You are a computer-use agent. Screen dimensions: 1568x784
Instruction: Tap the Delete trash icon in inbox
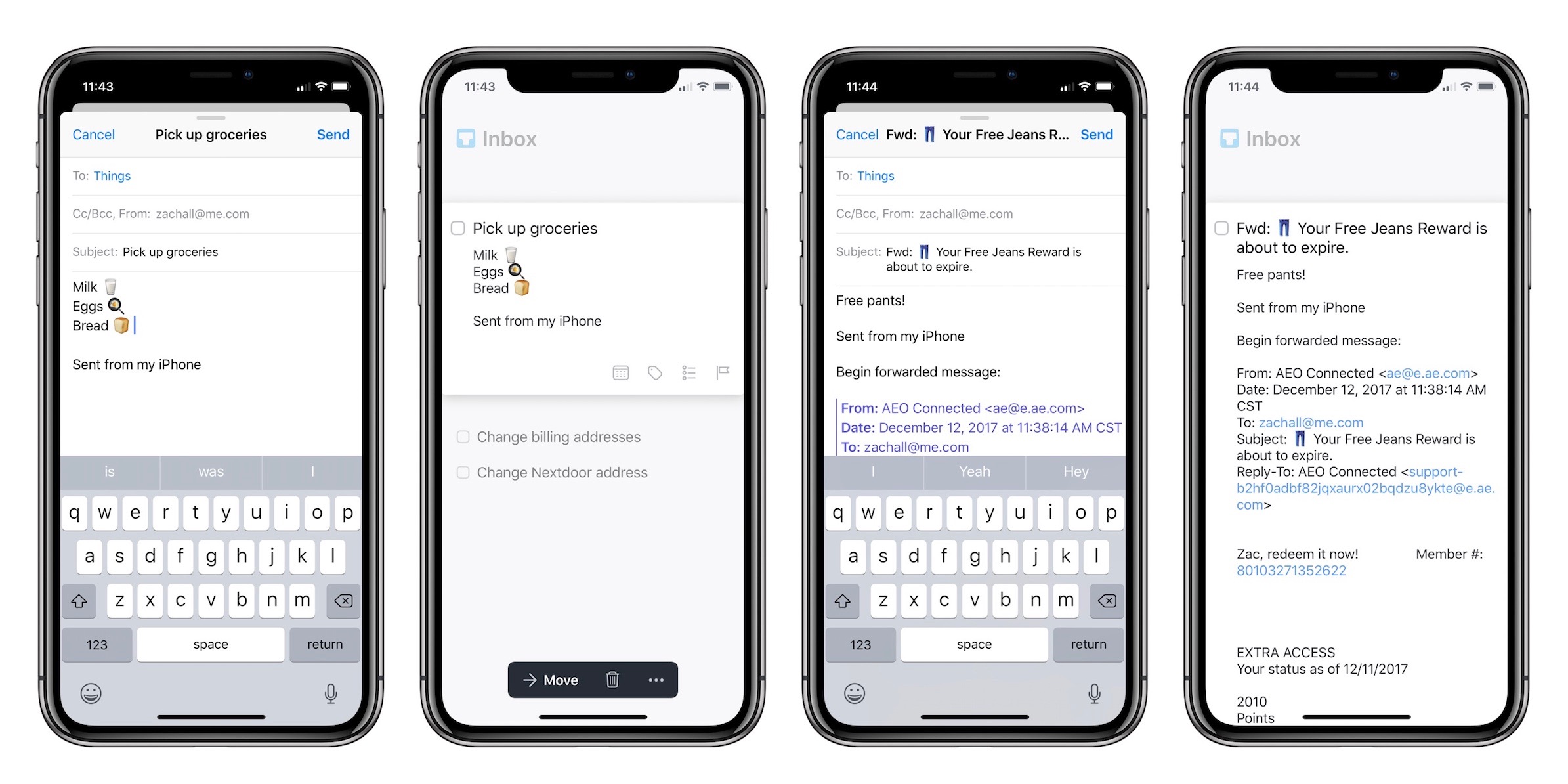point(612,680)
